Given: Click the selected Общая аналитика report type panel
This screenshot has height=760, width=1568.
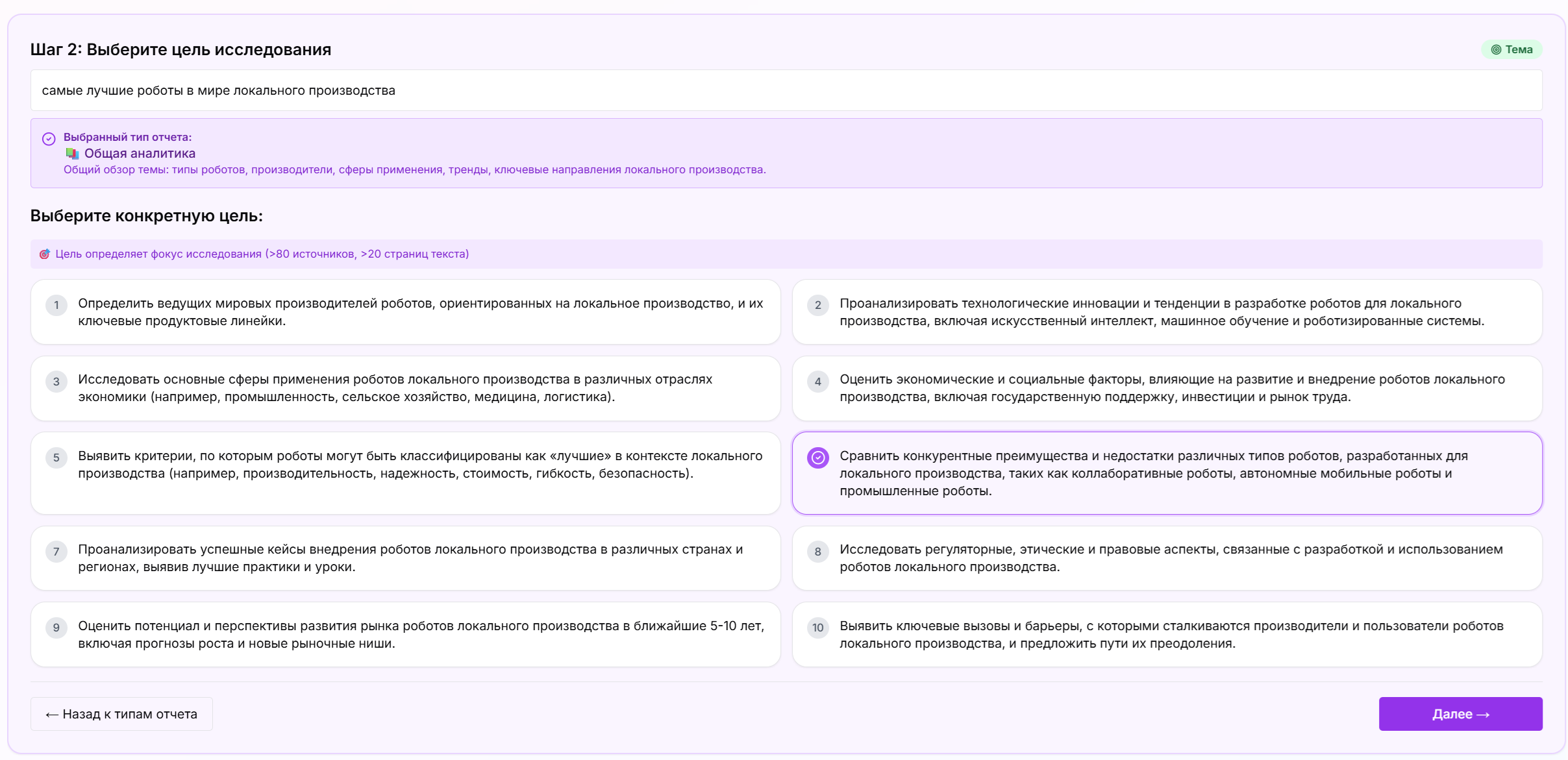Looking at the screenshot, I should [x=786, y=154].
